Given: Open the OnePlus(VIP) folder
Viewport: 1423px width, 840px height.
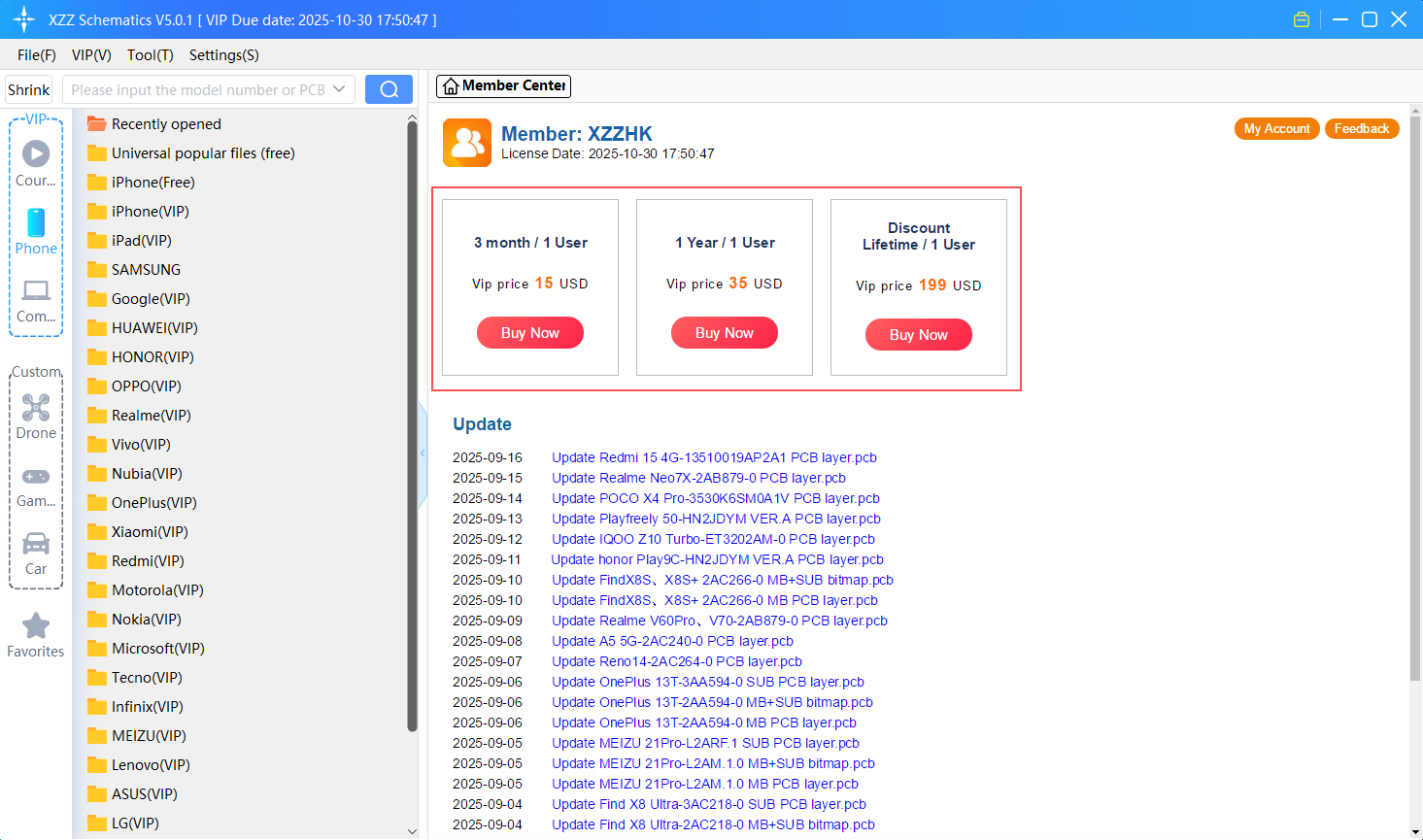Looking at the screenshot, I should (x=142, y=503).
